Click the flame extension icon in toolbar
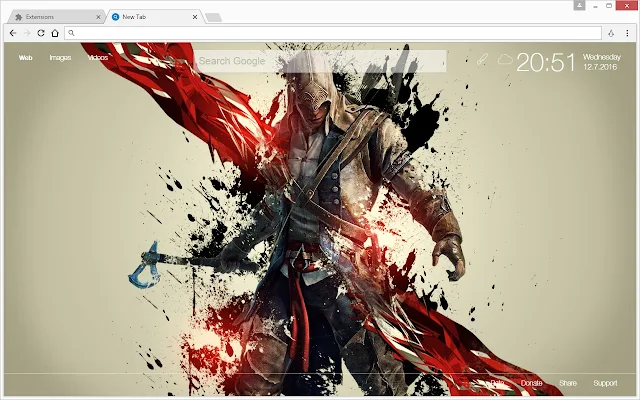The height and width of the screenshot is (400, 640). click(611, 33)
